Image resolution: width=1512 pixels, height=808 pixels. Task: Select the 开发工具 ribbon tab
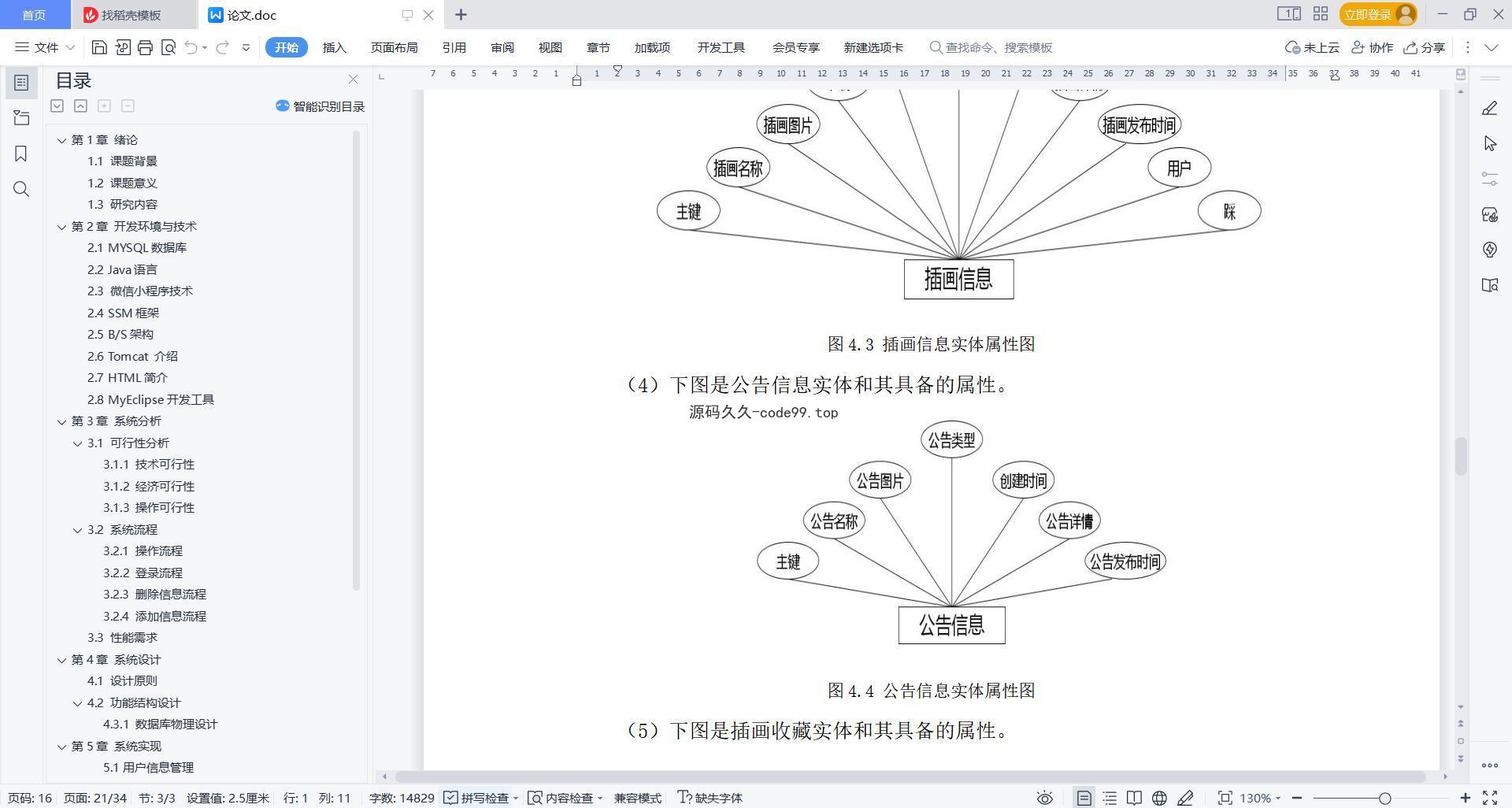pyautogui.click(x=721, y=47)
